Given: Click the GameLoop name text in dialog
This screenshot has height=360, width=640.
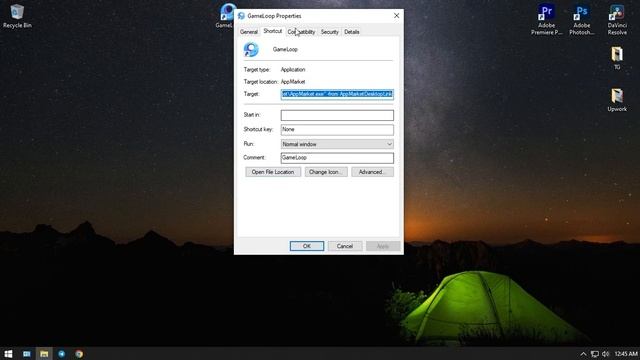Looking at the screenshot, I should pyautogui.click(x=285, y=49).
